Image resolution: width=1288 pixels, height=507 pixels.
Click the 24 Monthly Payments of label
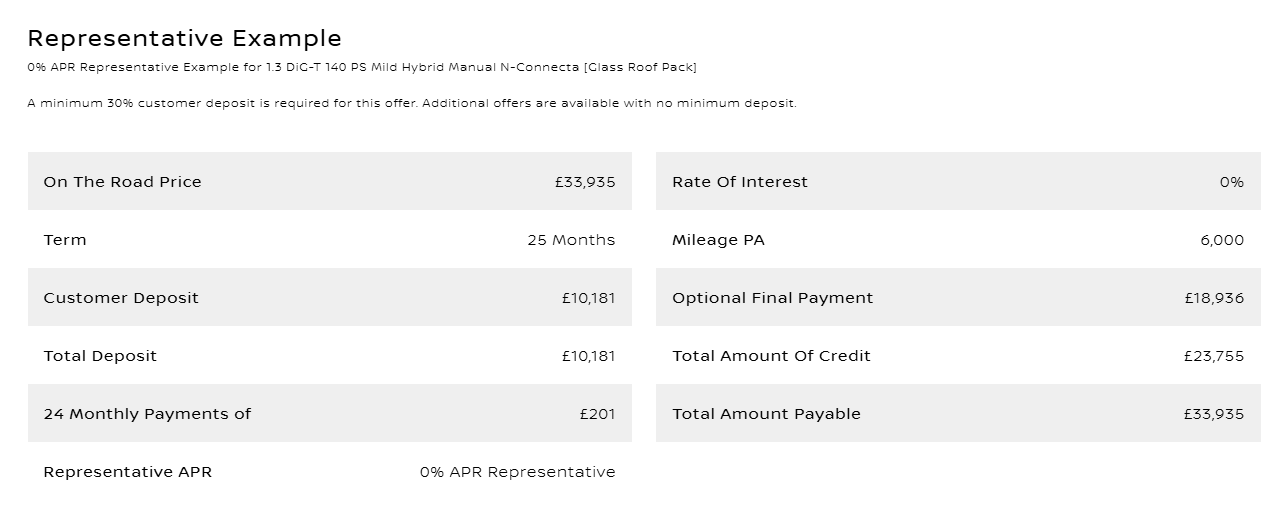tap(147, 414)
